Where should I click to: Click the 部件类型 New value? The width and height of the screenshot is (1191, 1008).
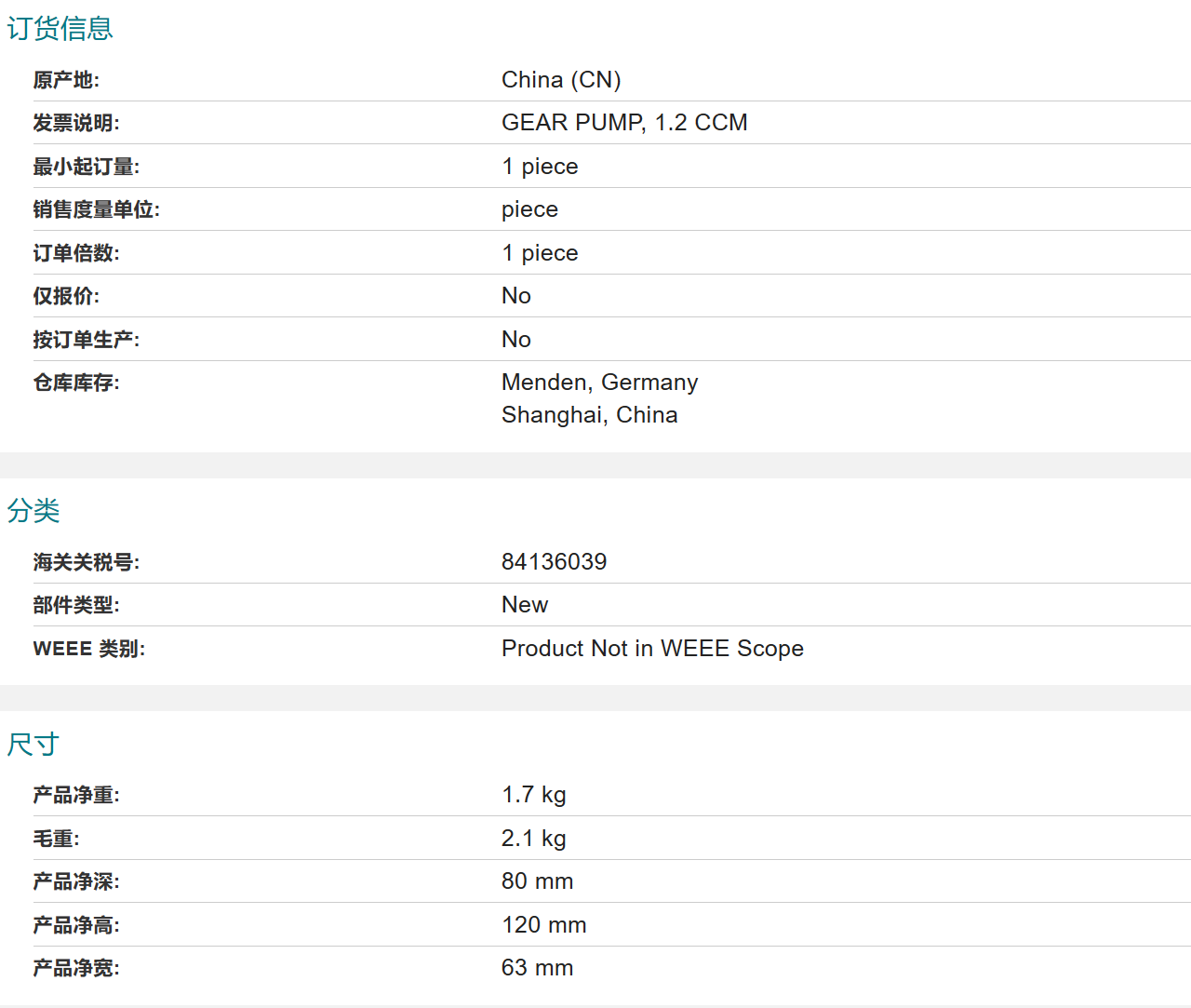coord(525,605)
